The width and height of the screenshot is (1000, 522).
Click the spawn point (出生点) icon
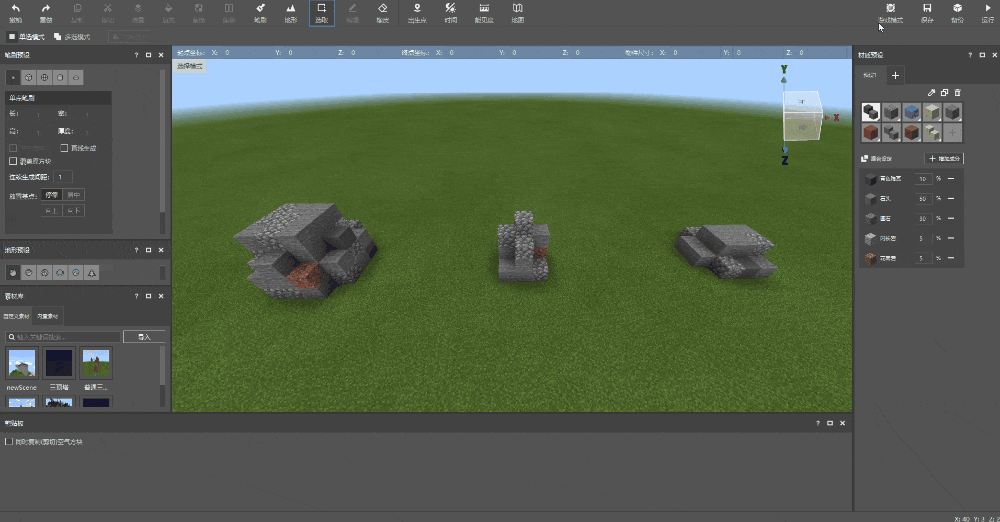417,11
